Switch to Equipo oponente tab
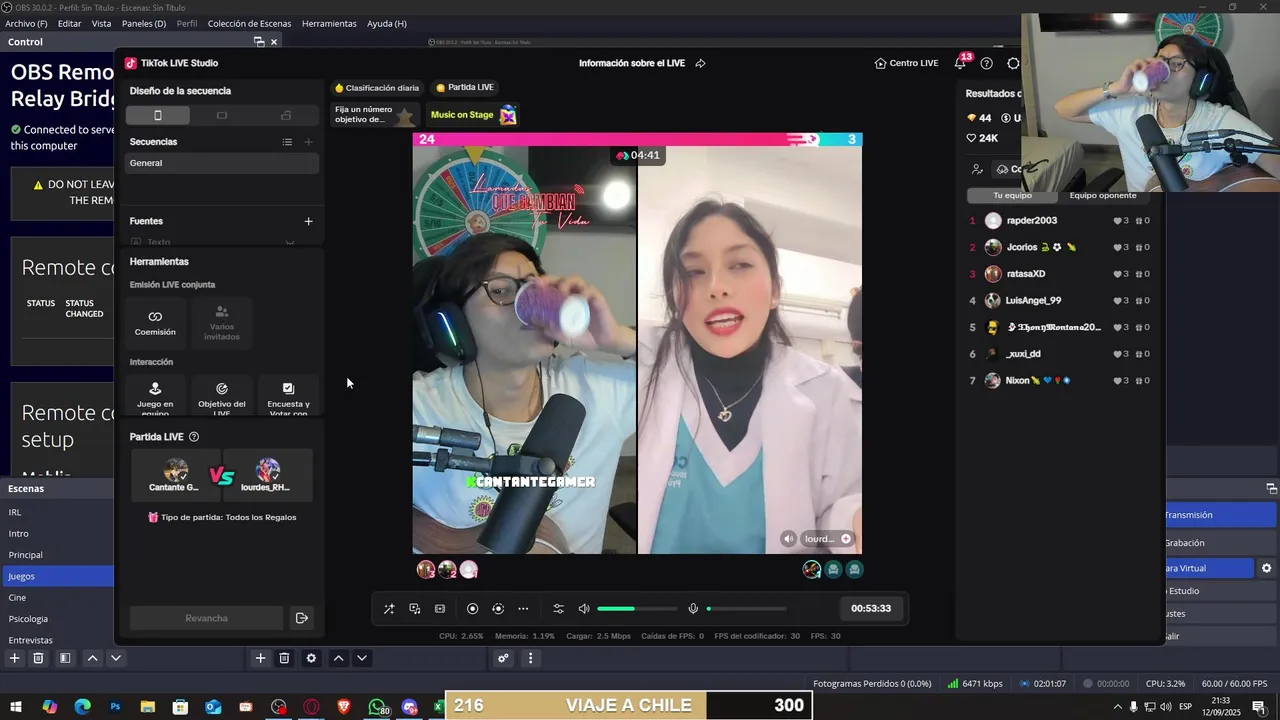This screenshot has height=720, width=1280. (x=1103, y=196)
